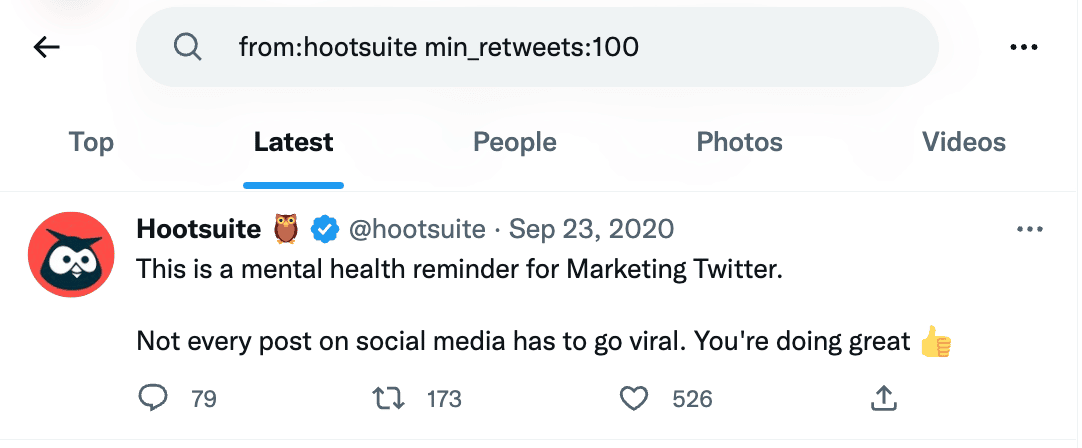Open Hootsuite owl profile picture

71,255
